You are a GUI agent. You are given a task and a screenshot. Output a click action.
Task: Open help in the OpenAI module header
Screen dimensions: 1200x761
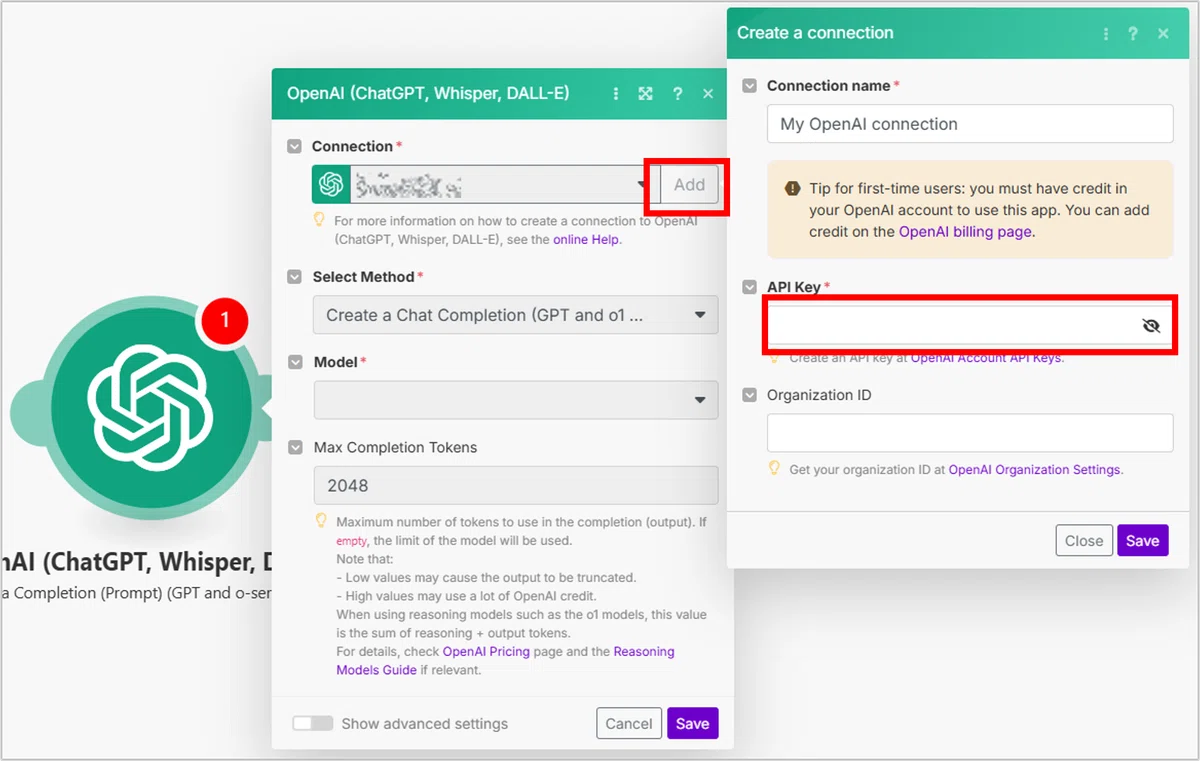point(677,93)
